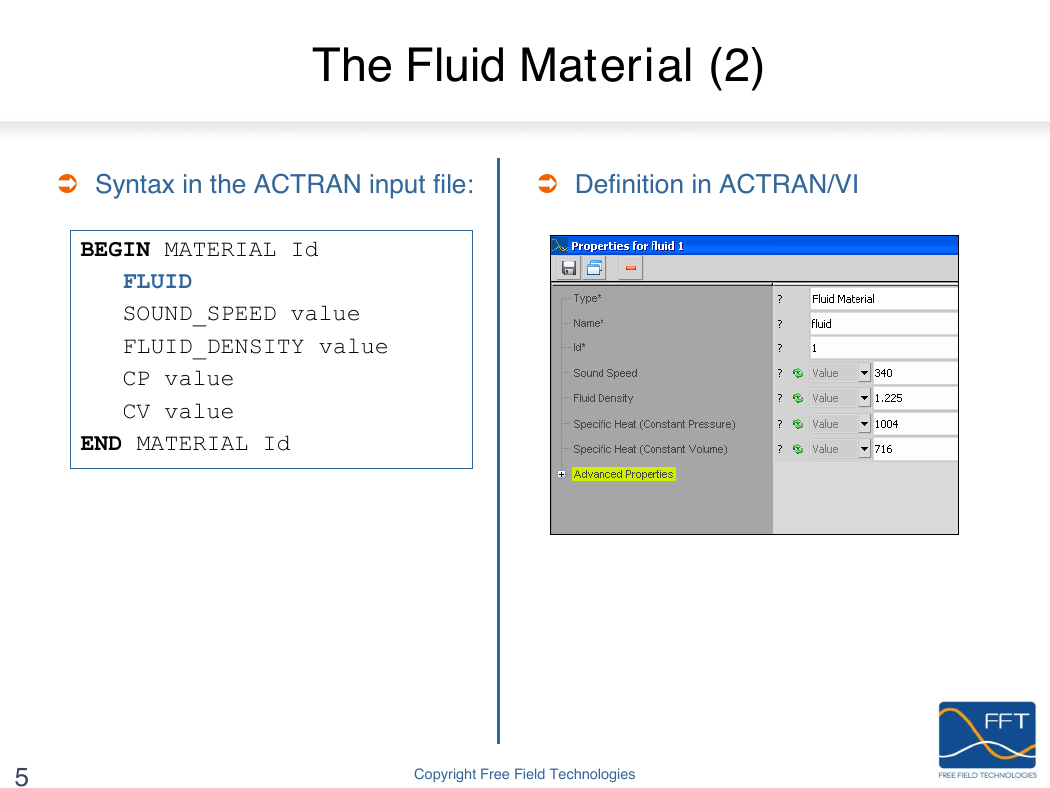Screen dimensions: 1050x788
Task: Open the Sound Speed Value dropdown
Action: 864,373
